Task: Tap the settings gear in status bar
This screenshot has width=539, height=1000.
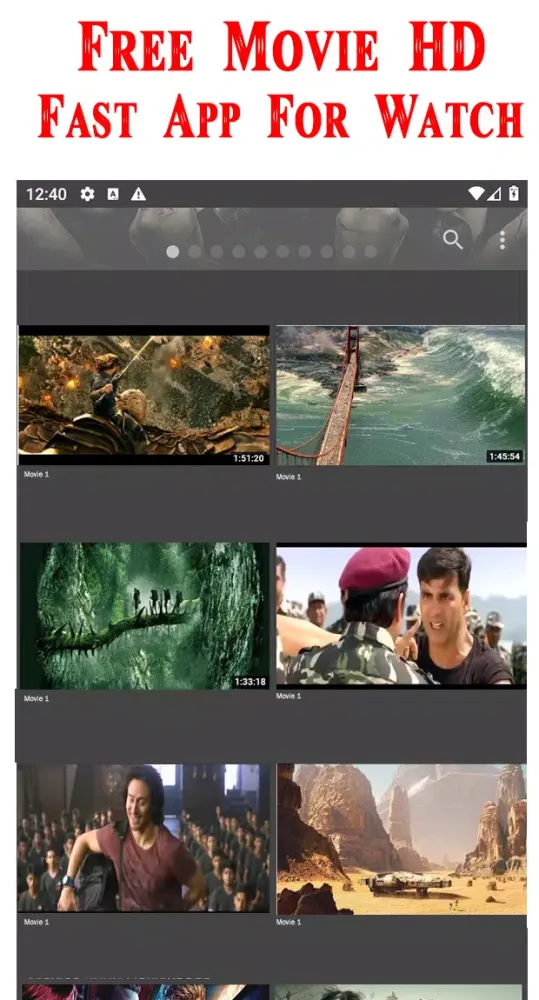Action: [x=87, y=194]
